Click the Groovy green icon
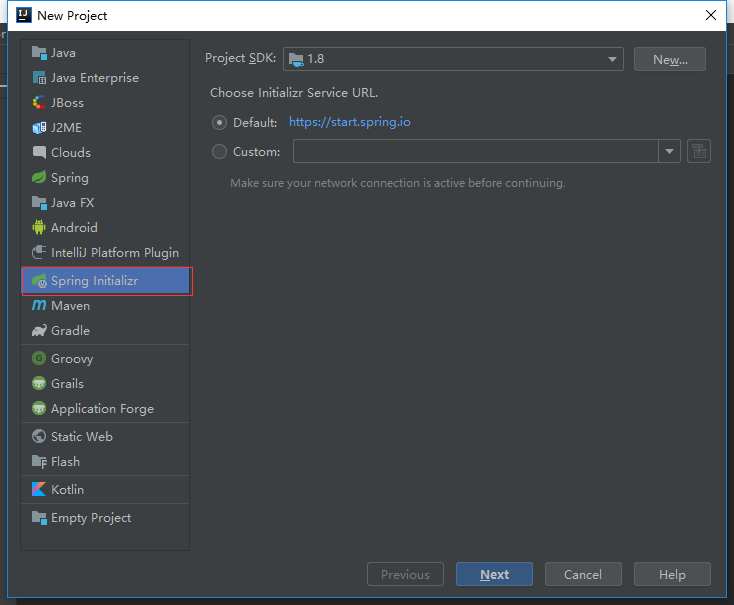734x605 pixels. tap(39, 358)
